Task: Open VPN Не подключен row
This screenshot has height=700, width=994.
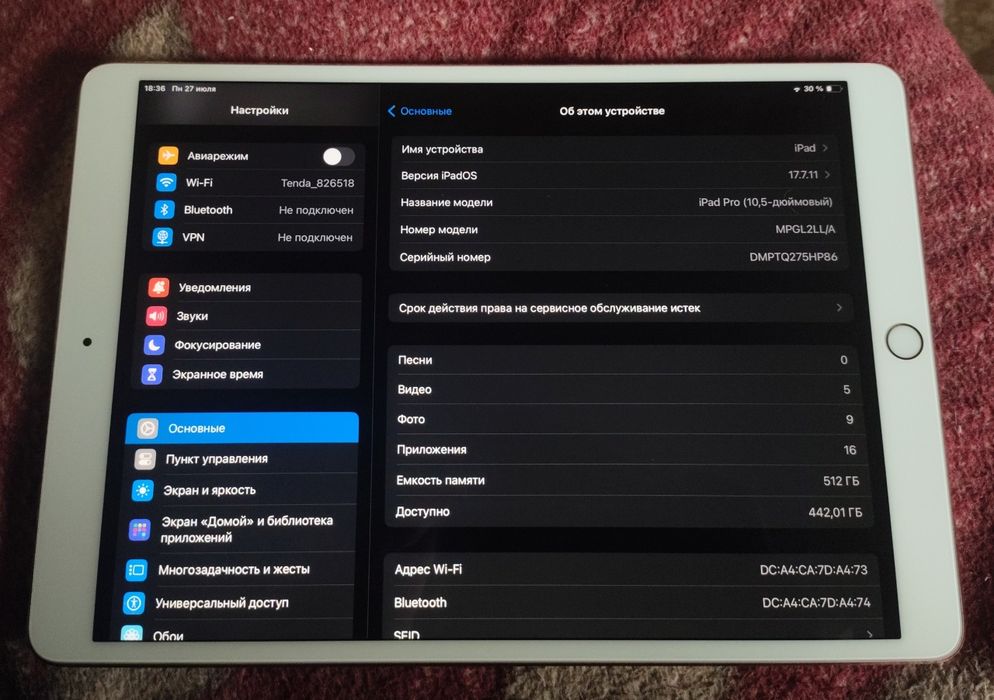Action: (x=254, y=237)
